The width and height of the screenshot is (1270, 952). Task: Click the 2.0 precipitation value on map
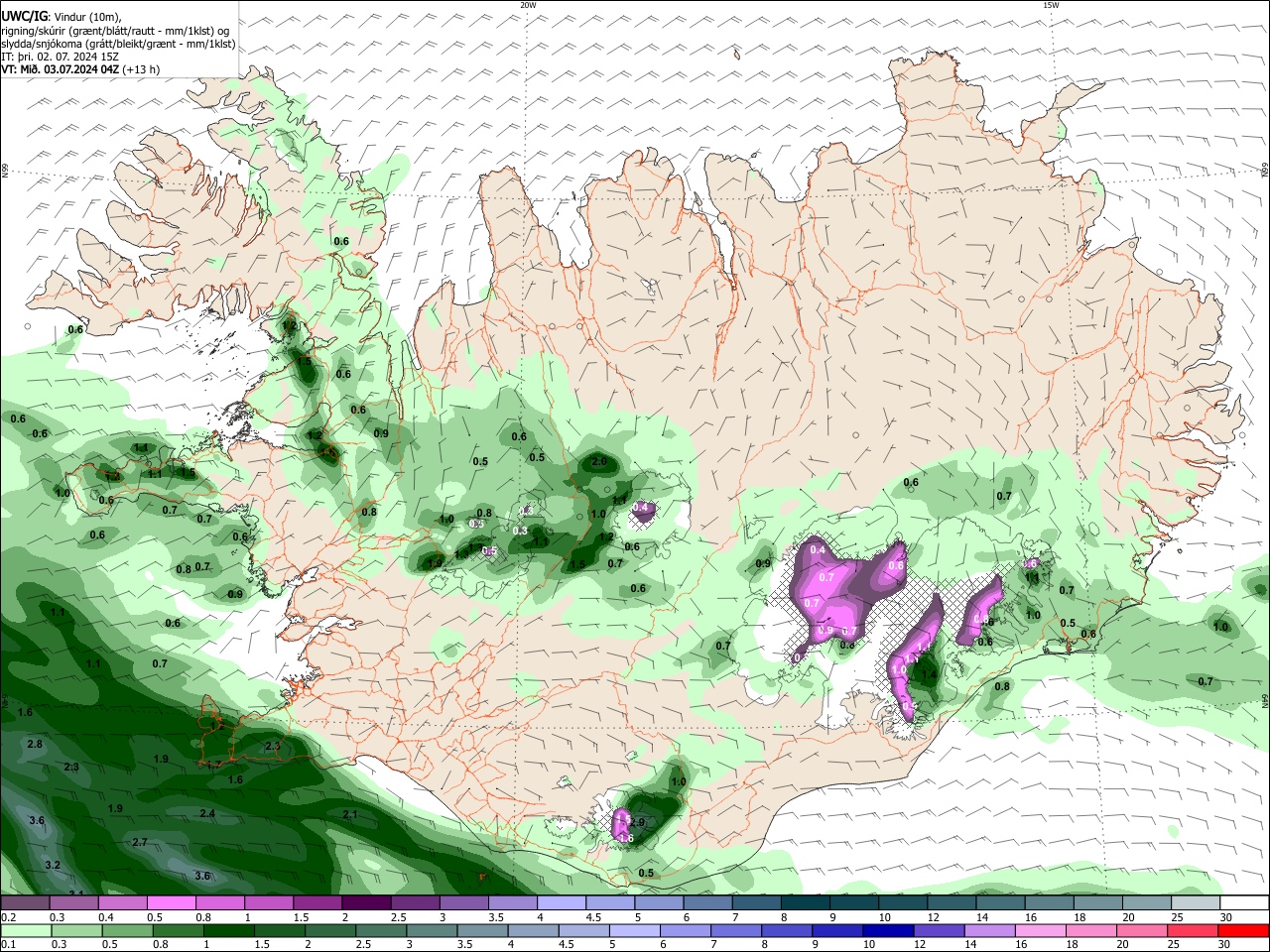(599, 462)
